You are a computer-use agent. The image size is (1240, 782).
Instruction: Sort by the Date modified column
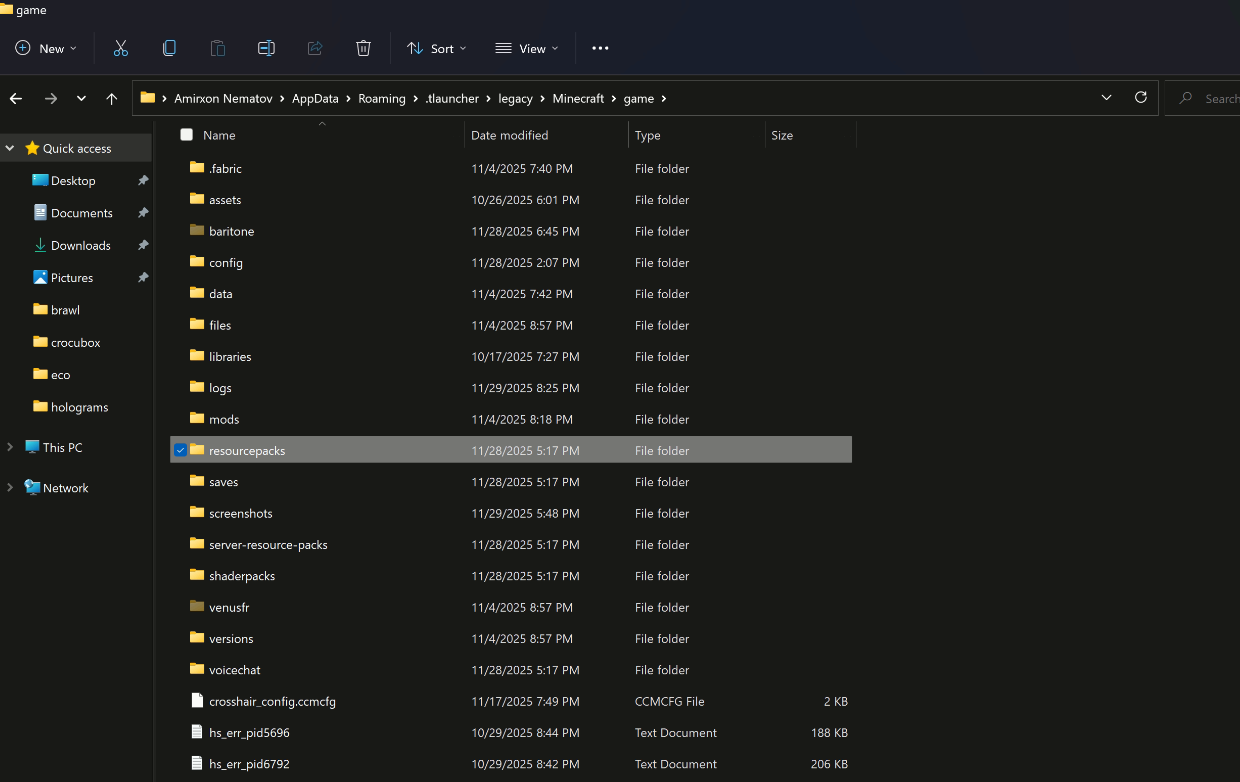pos(510,135)
